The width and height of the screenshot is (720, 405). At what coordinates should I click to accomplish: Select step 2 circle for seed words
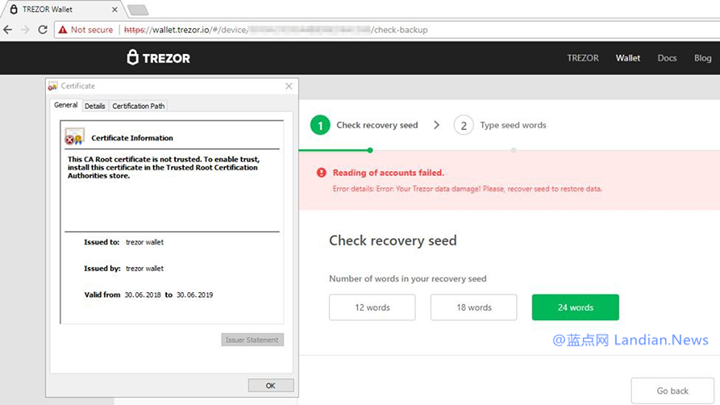click(x=463, y=125)
